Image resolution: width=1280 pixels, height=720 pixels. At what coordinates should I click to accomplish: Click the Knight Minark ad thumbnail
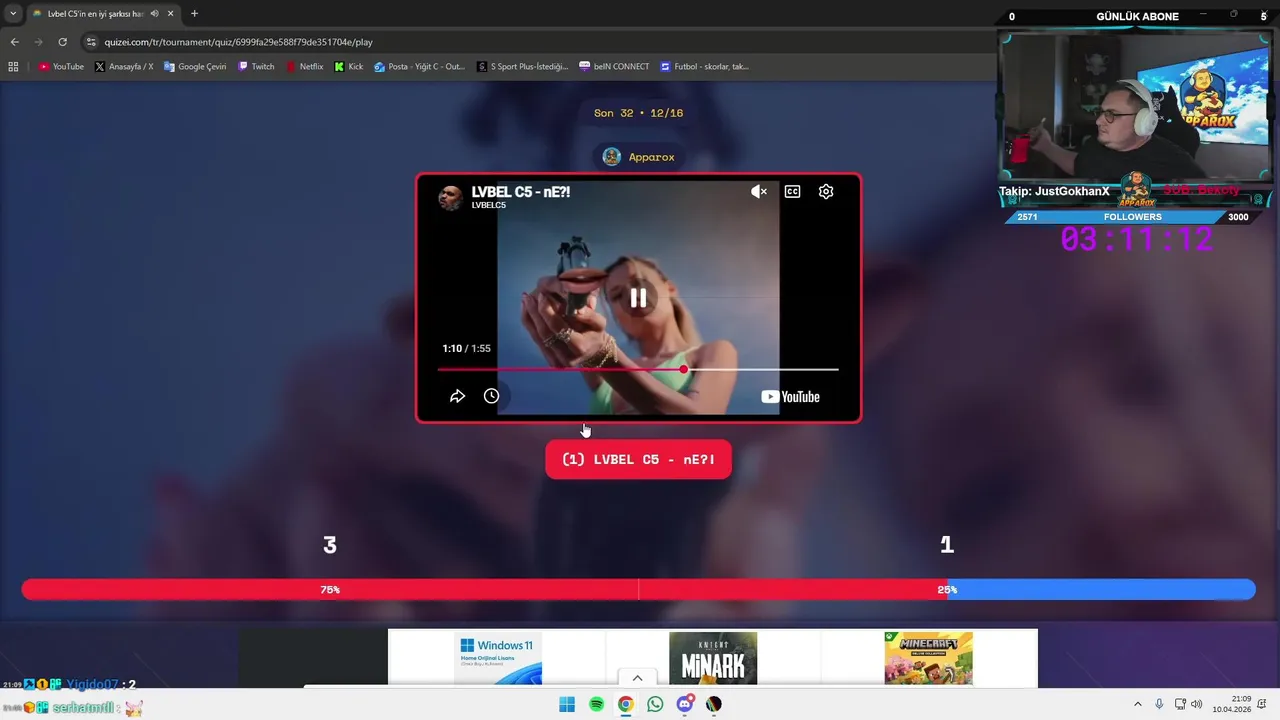(x=713, y=658)
